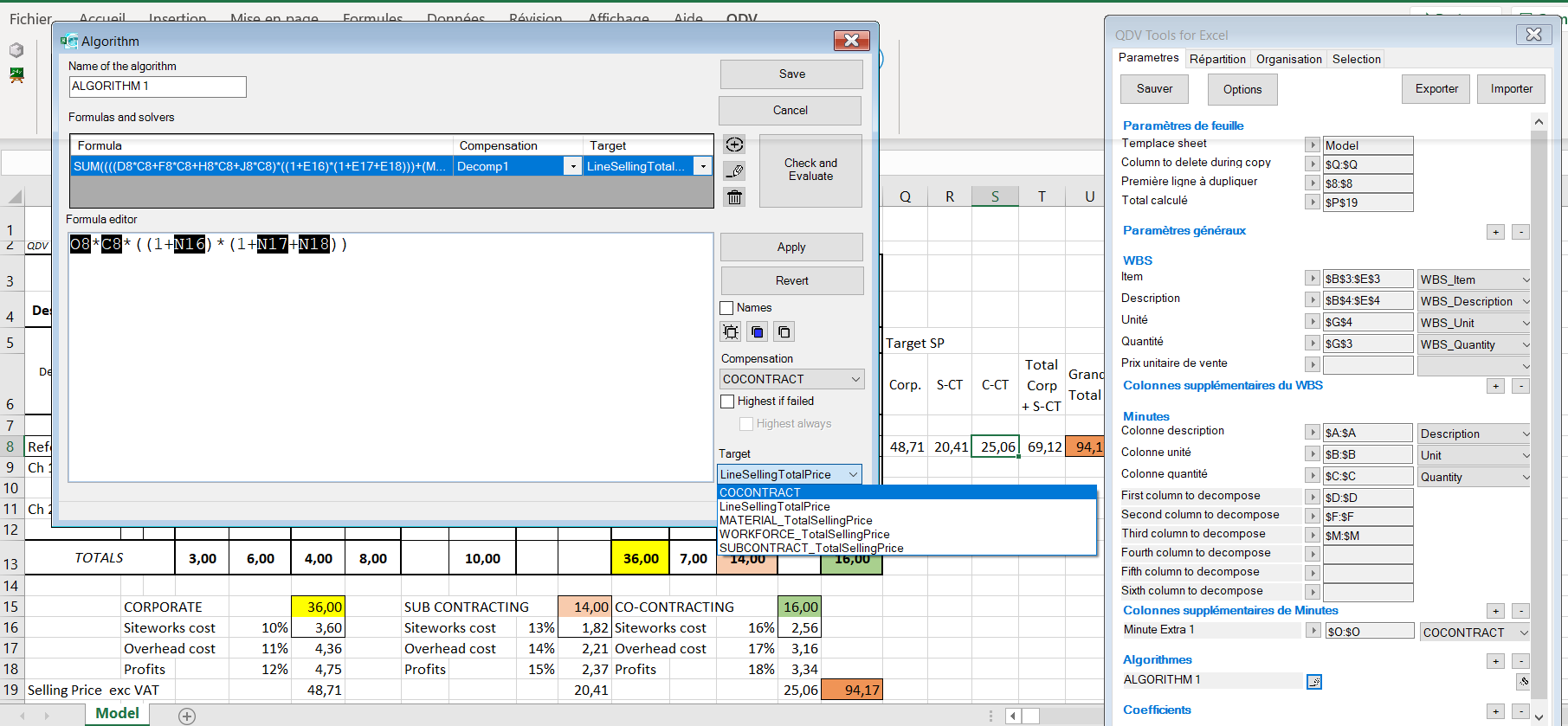Choose MATERIAL_TotalSellingPrice in the Target list
Screen dimensions: 1568x726
click(907, 520)
